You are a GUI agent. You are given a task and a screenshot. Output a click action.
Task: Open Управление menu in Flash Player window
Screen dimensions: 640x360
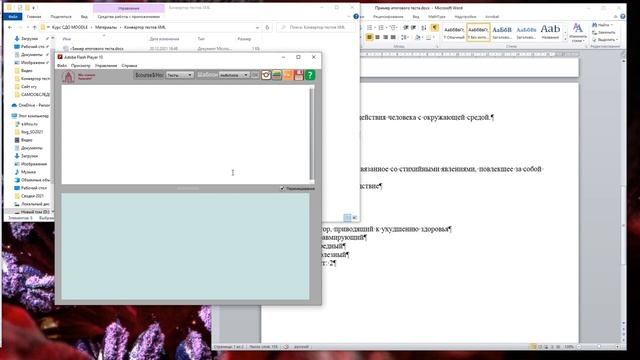(x=106, y=65)
